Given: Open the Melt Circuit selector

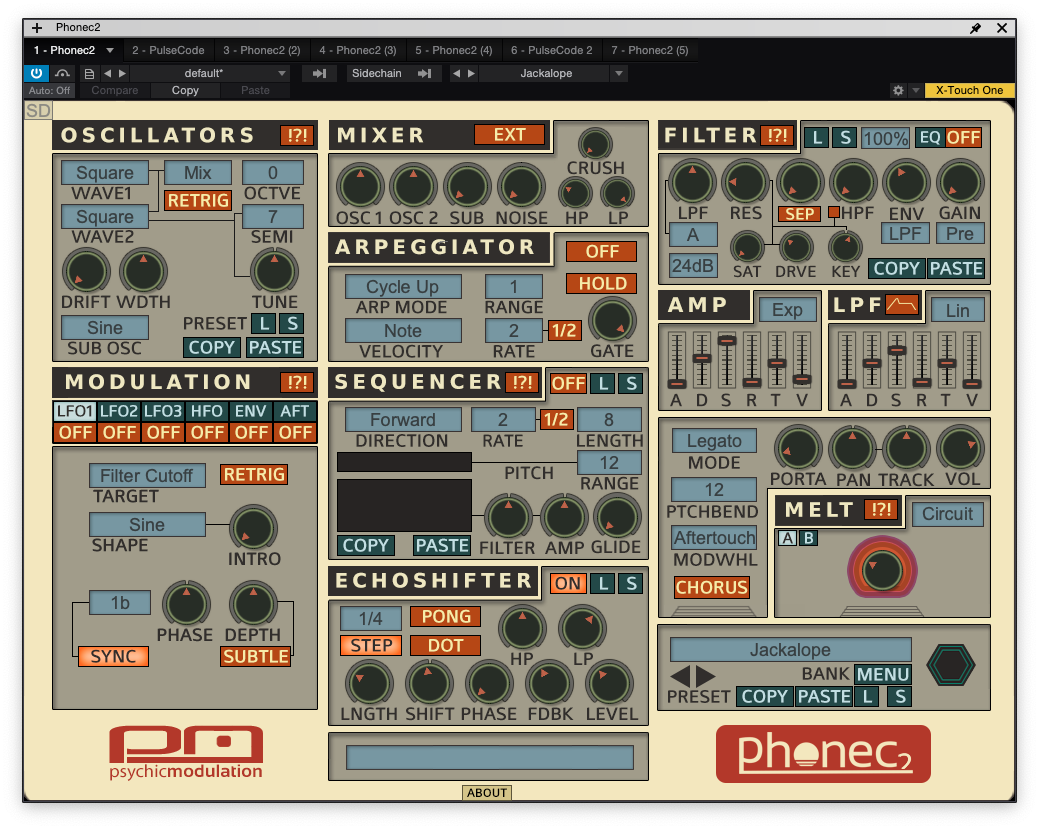Looking at the screenshot, I should [948, 514].
